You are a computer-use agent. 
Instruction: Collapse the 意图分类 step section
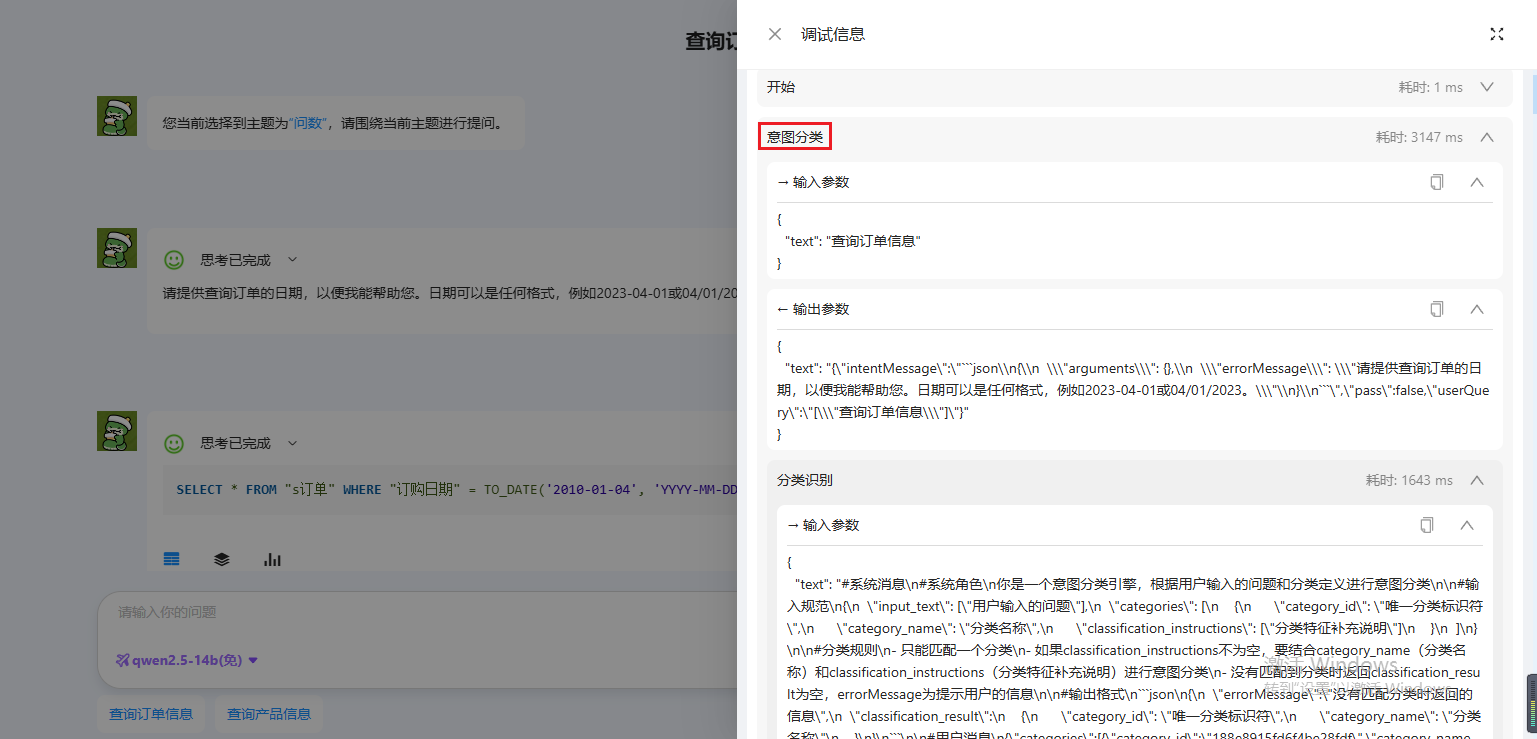pos(1487,137)
